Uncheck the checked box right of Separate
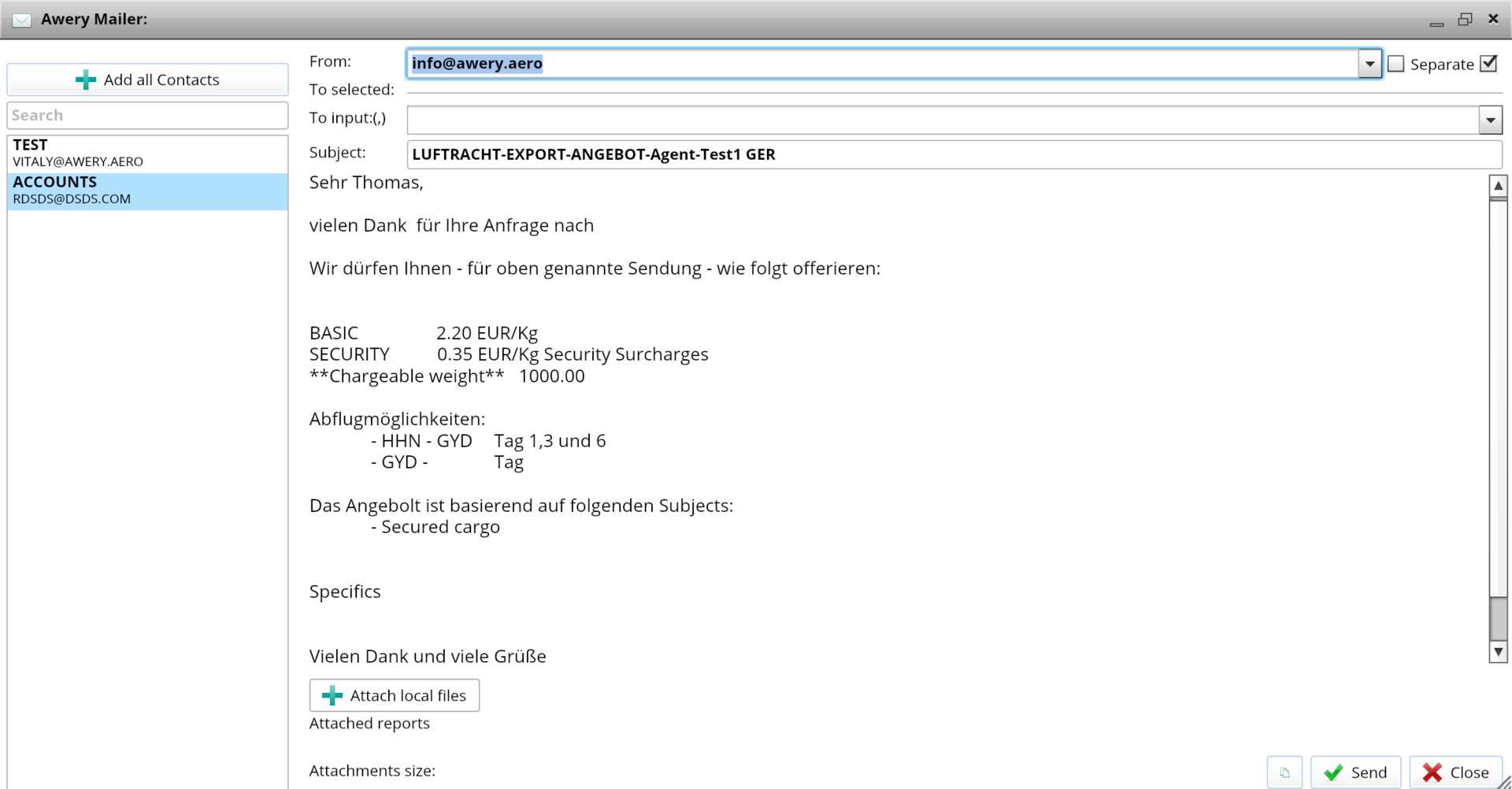The height and width of the screenshot is (789, 1512). tap(1488, 65)
